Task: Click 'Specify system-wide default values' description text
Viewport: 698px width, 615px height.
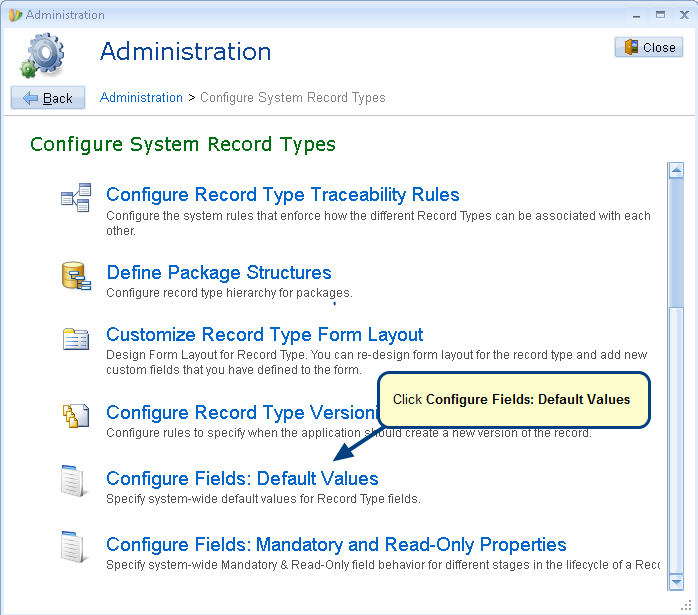Action: (x=263, y=499)
